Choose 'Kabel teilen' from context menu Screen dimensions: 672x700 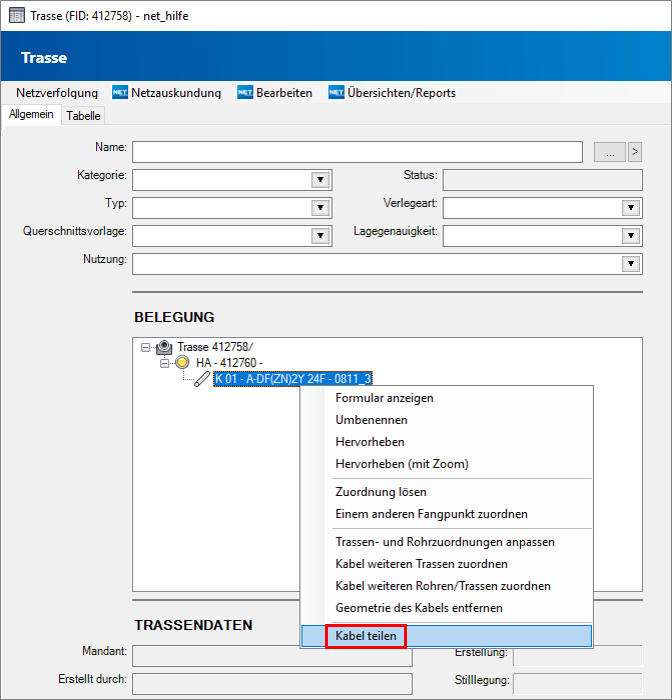[x=365, y=635]
